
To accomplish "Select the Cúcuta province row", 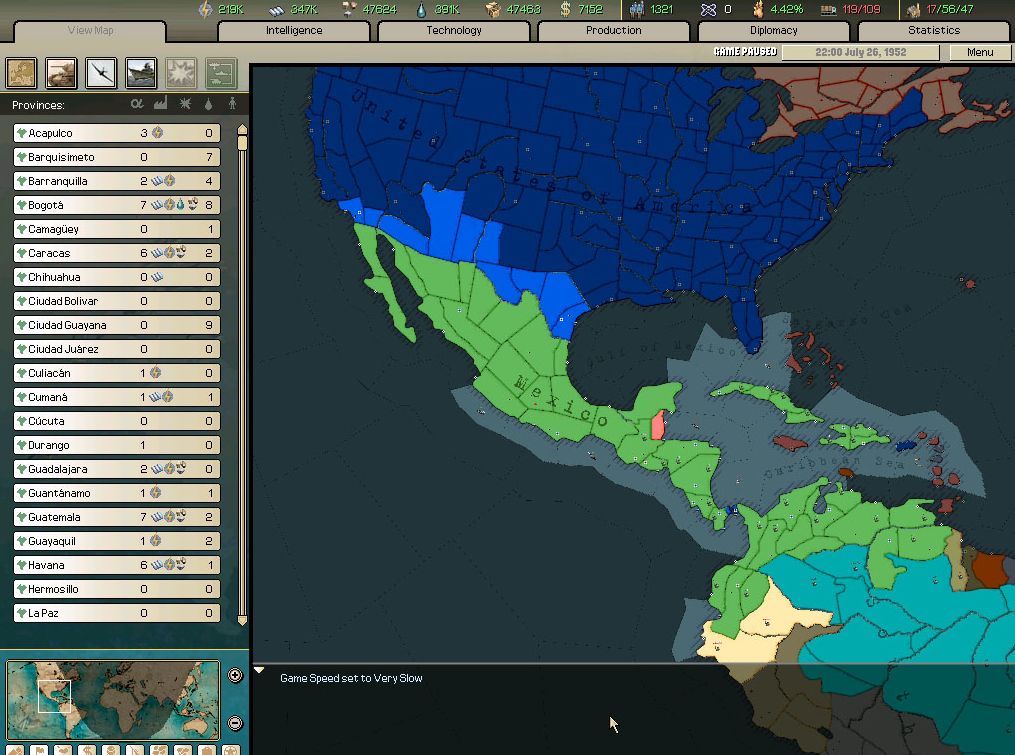I will 117,420.
